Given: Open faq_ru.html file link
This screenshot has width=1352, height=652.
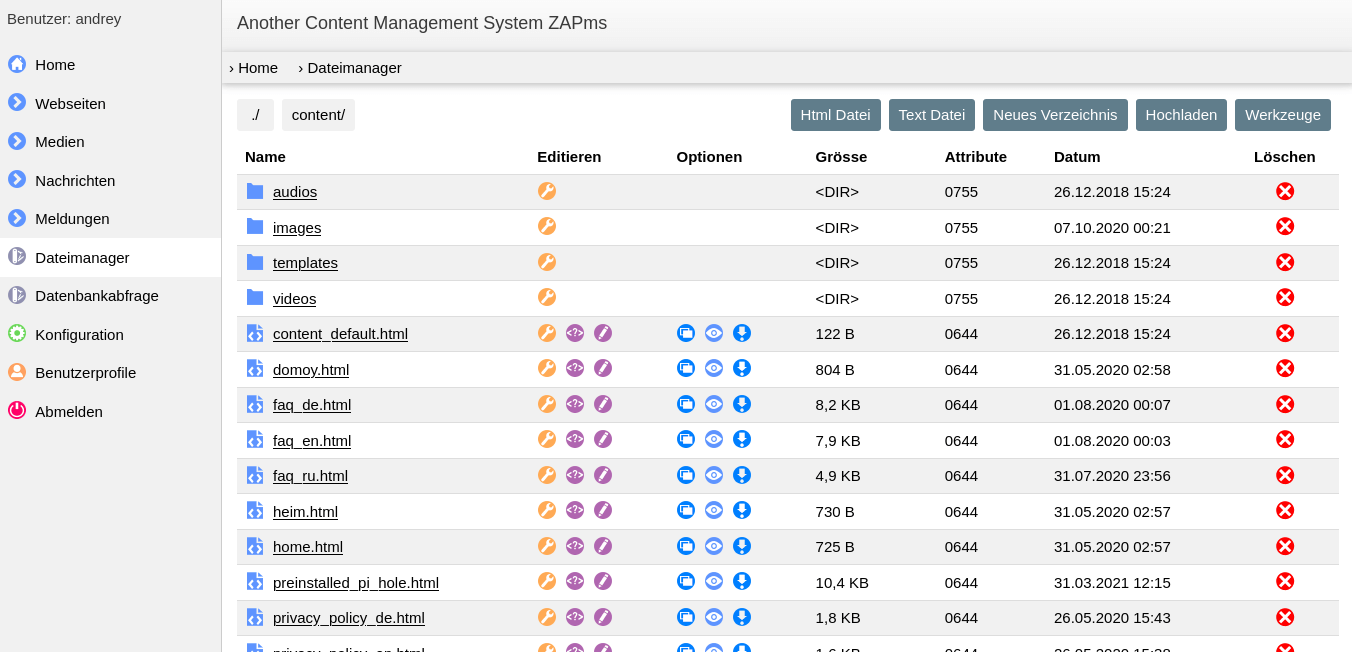Looking at the screenshot, I should tap(310, 476).
